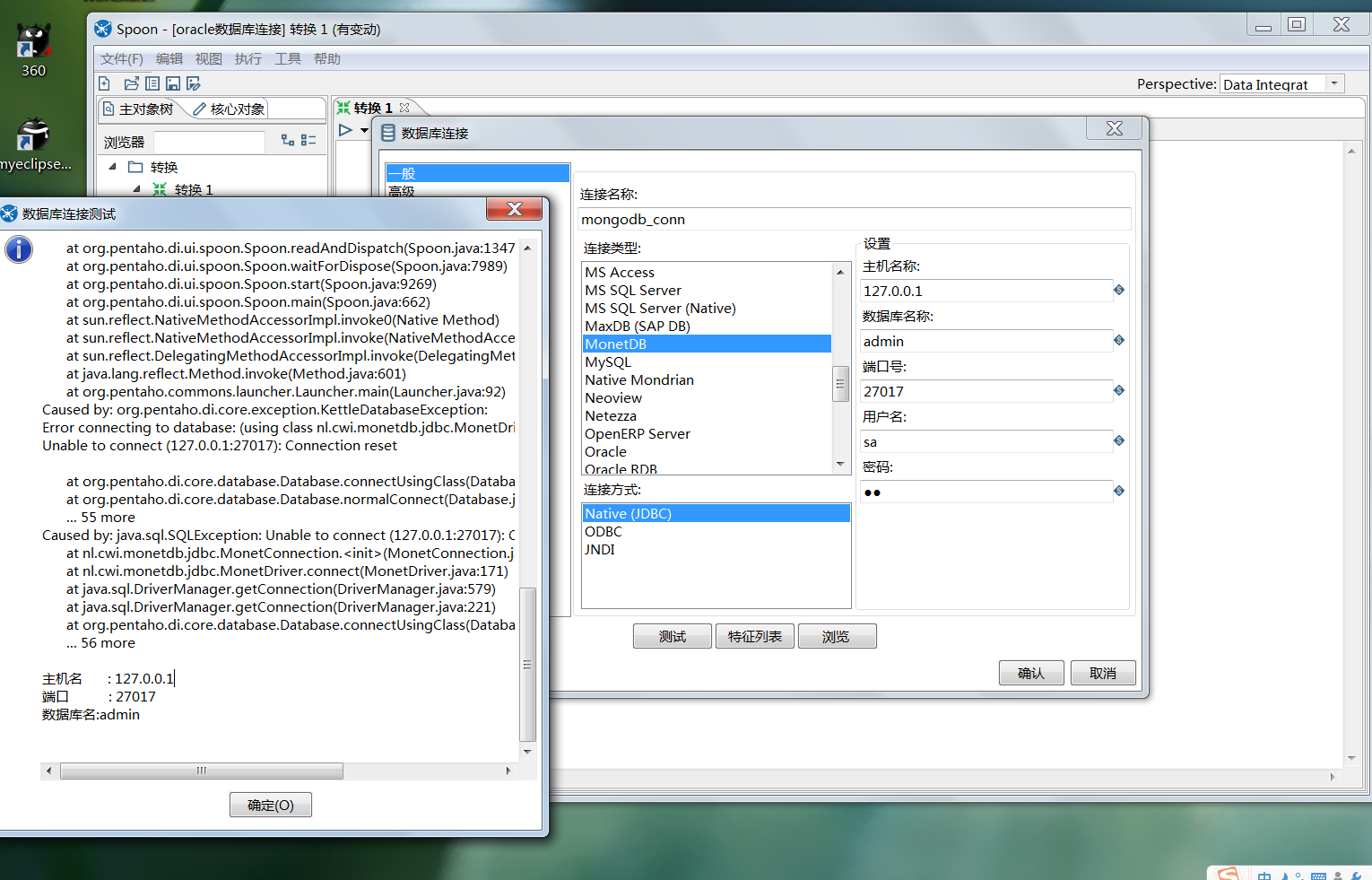Select MonetDB connection type
This screenshot has height=880, width=1372.
[x=708, y=344]
